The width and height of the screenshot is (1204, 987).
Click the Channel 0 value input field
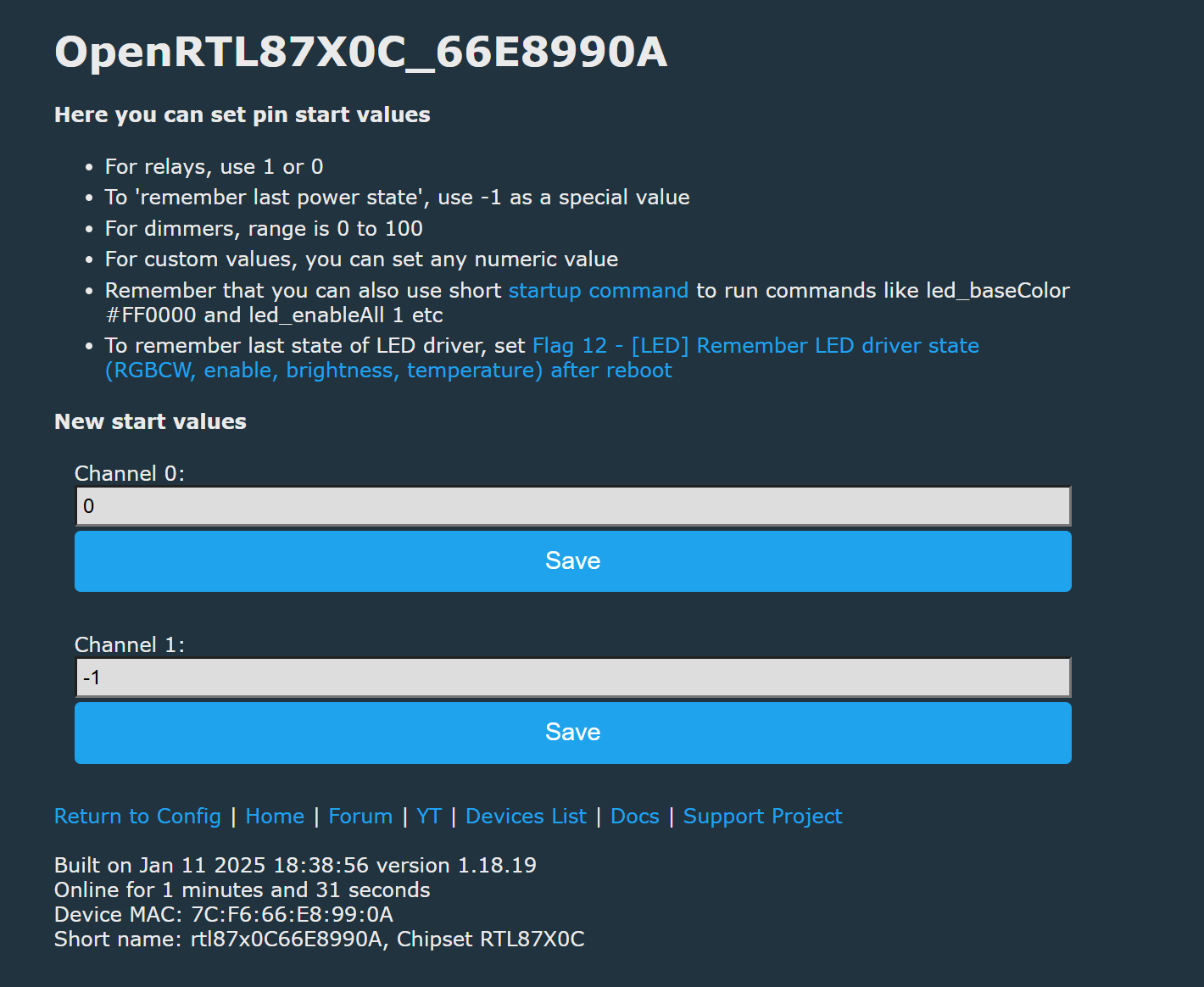coord(573,506)
